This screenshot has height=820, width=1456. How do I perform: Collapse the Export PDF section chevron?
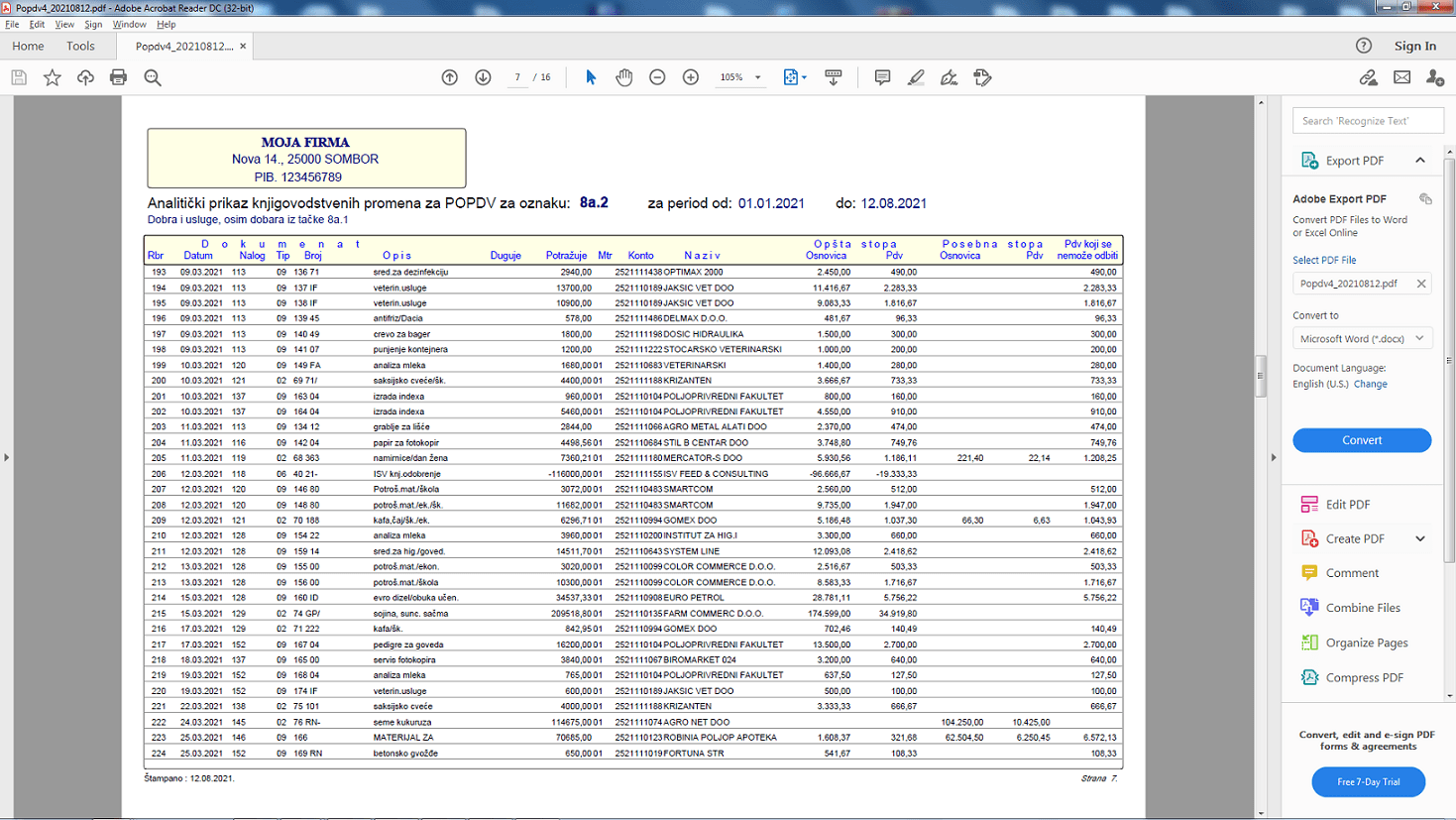tap(1420, 161)
